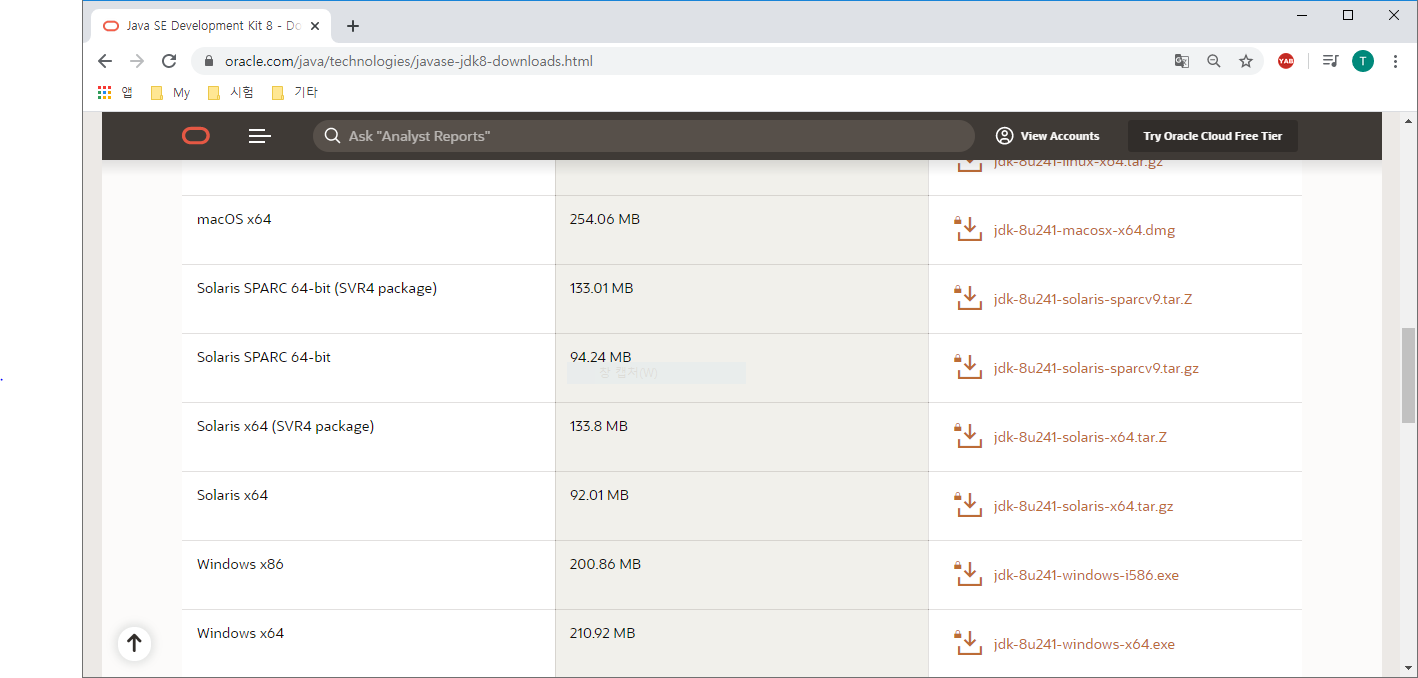The height and width of the screenshot is (678, 1418).
Task: Click the Oracle logo icon
Action: (x=196, y=136)
